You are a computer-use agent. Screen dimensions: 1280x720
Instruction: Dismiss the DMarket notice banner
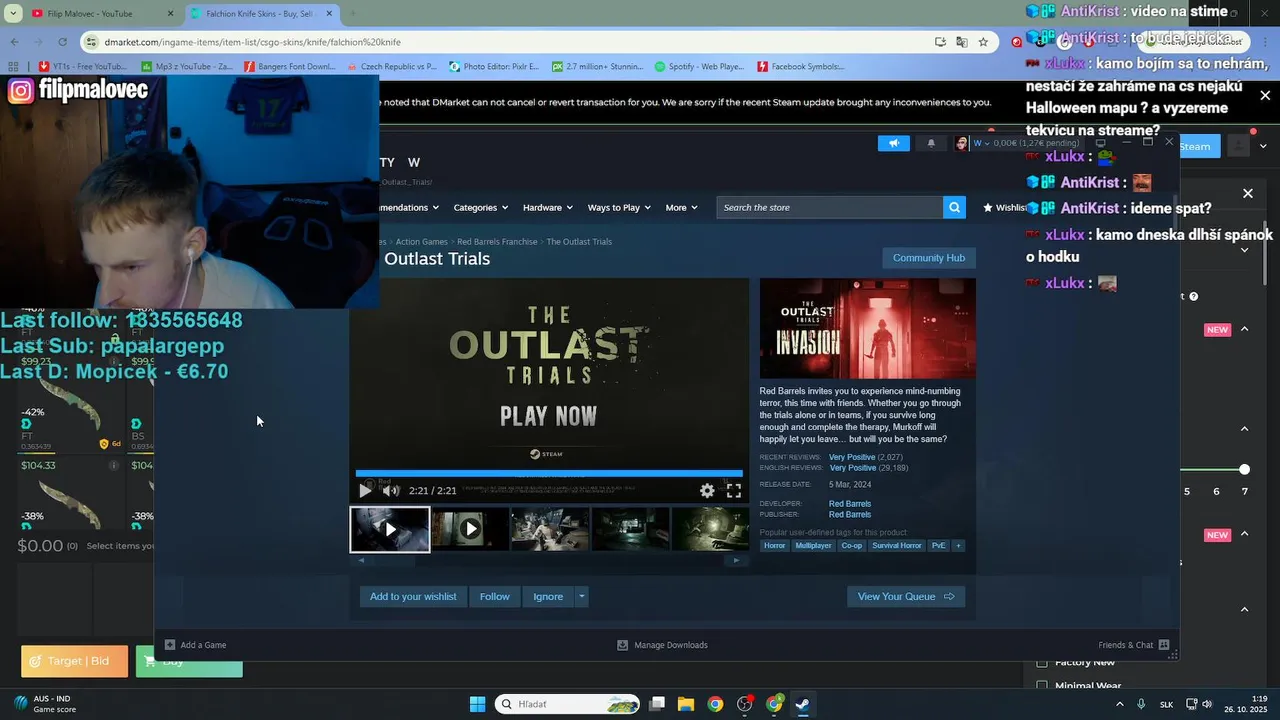1265,96
